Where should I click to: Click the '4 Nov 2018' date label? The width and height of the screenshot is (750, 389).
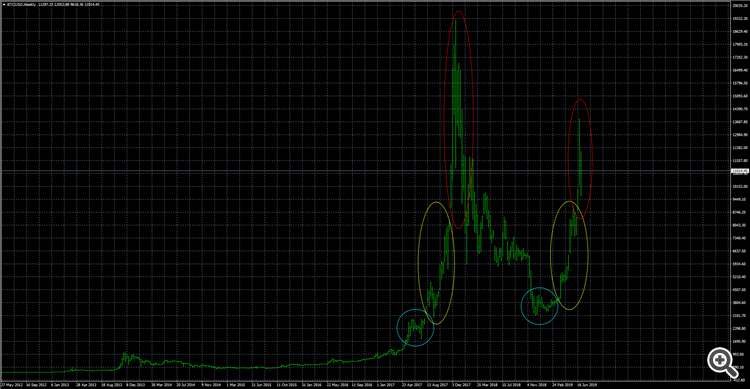[x=537, y=384]
